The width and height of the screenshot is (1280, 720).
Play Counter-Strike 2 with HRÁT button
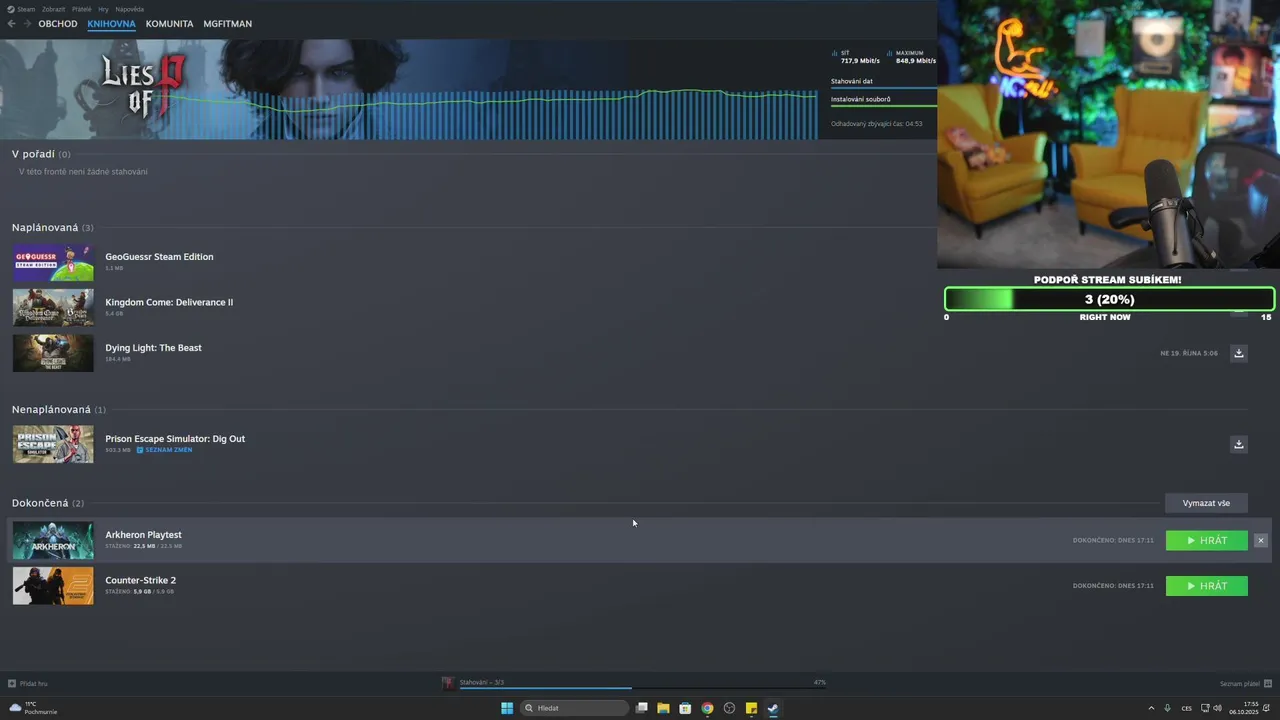(x=1206, y=586)
